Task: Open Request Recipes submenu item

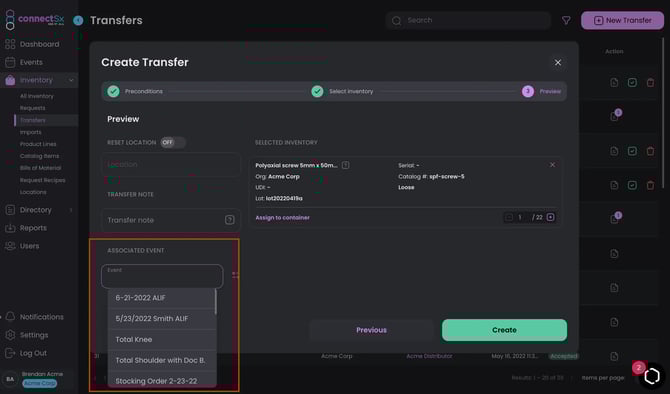Action: pyautogui.click(x=42, y=180)
